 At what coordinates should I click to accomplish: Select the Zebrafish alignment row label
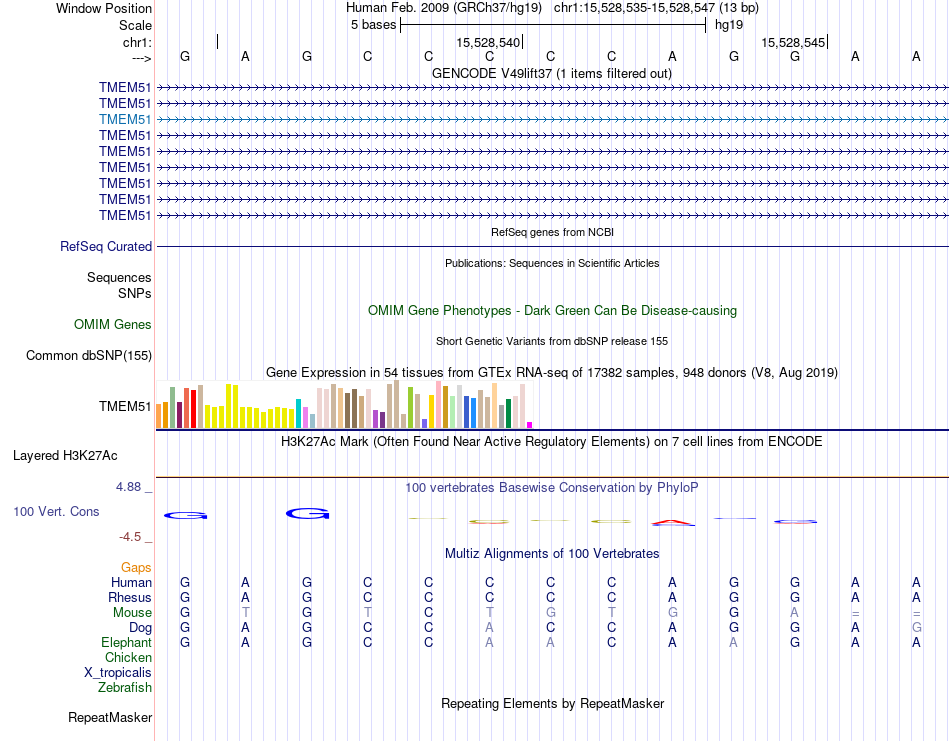pyautogui.click(x=125, y=688)
